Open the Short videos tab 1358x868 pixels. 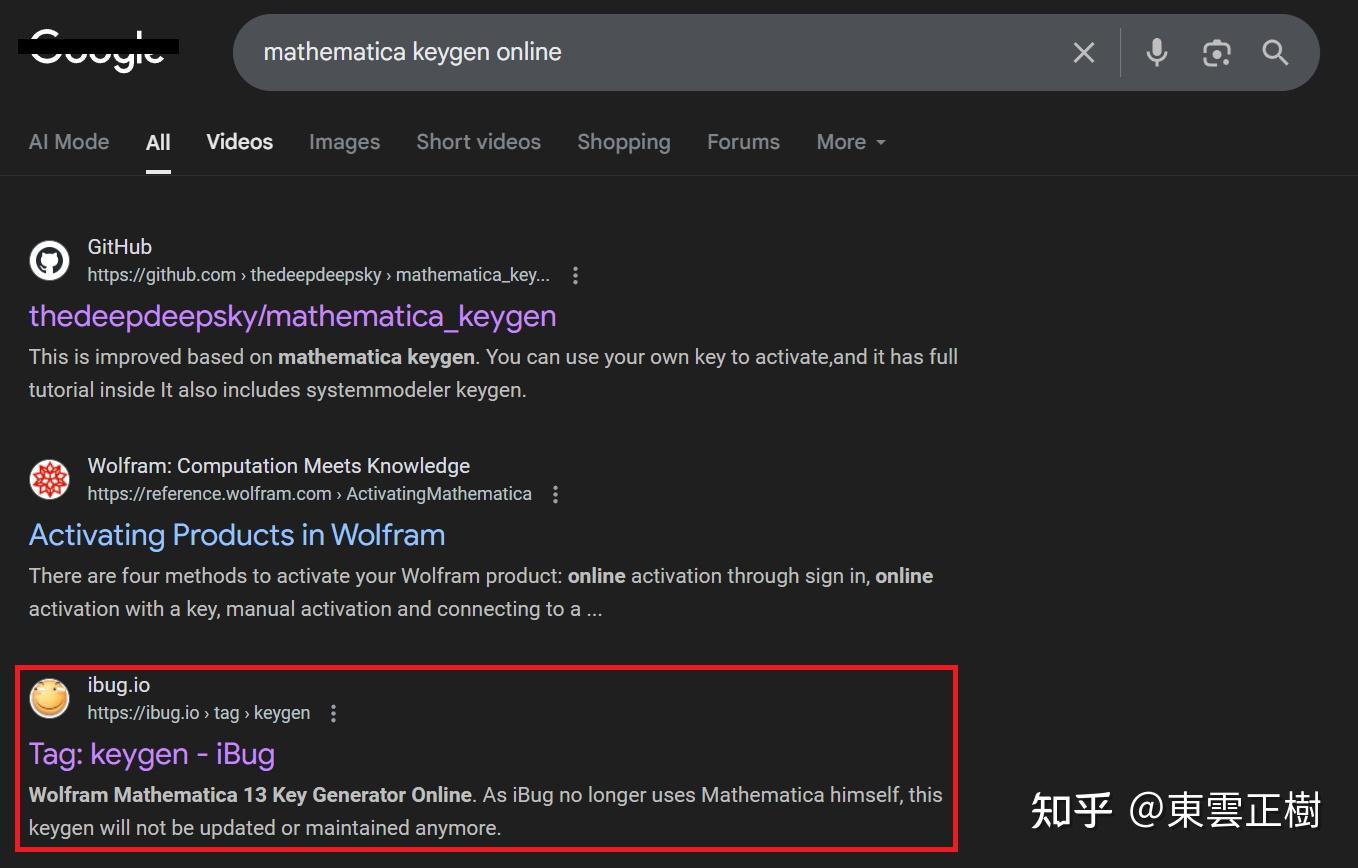pos(478,142)
